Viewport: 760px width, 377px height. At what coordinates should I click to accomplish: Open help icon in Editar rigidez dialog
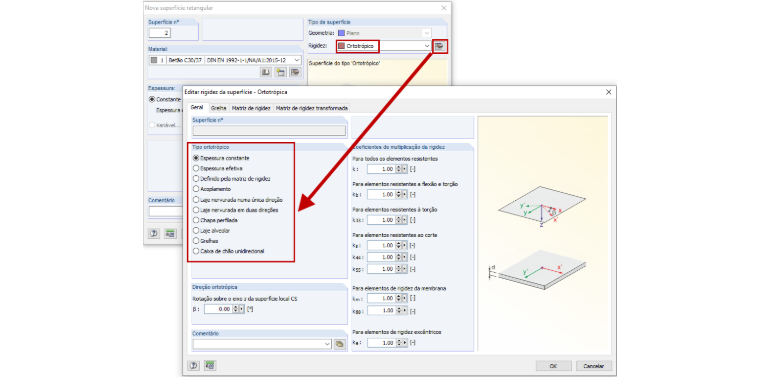[193, 366]
